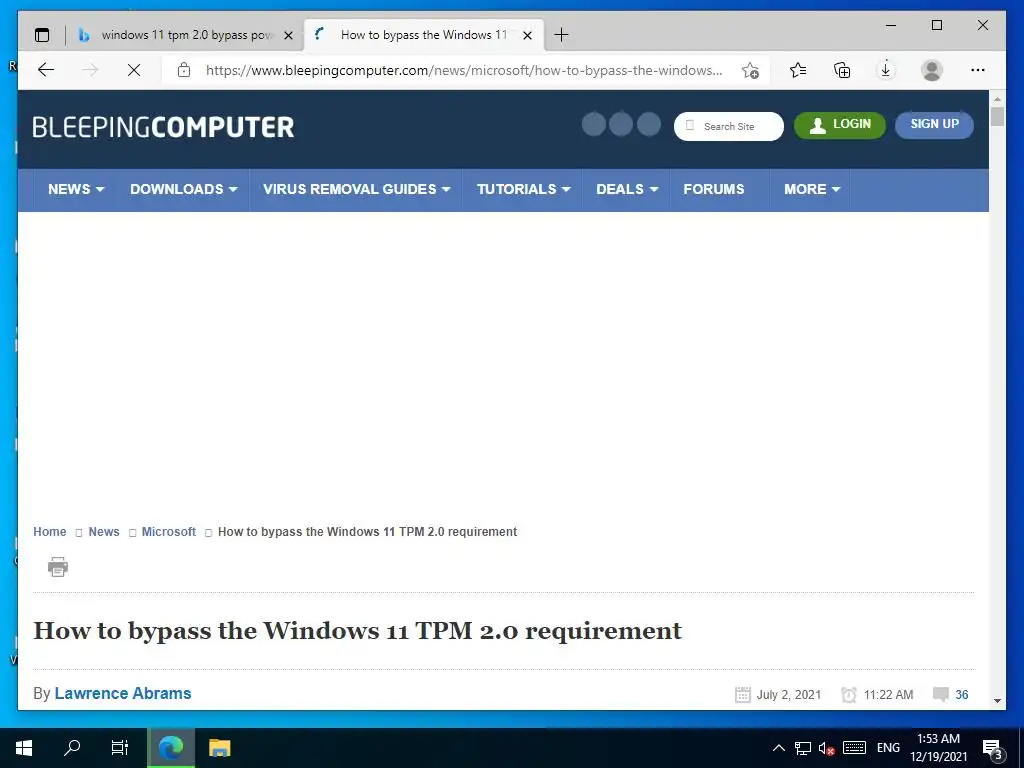Click the page vertical scrollbar thumb
Image resolution: width=1024 pixels, height=768 pixels.
997,116
